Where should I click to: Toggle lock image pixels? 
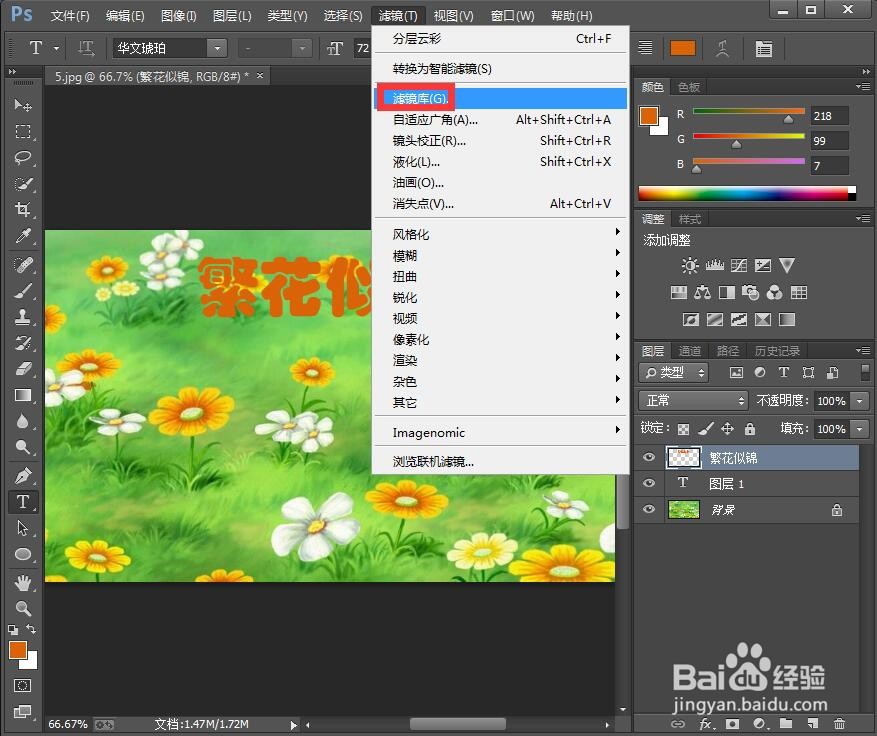(706, 429)
